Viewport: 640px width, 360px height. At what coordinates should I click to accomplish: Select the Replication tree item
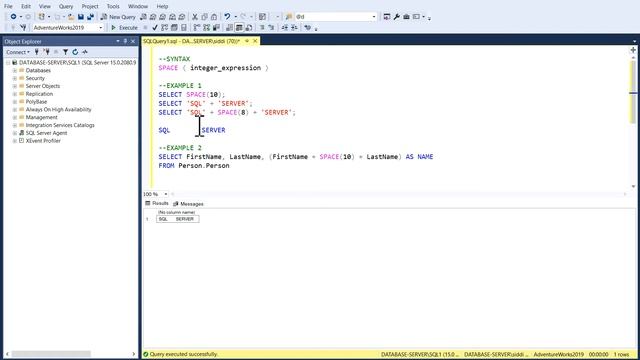click(39, 94)
